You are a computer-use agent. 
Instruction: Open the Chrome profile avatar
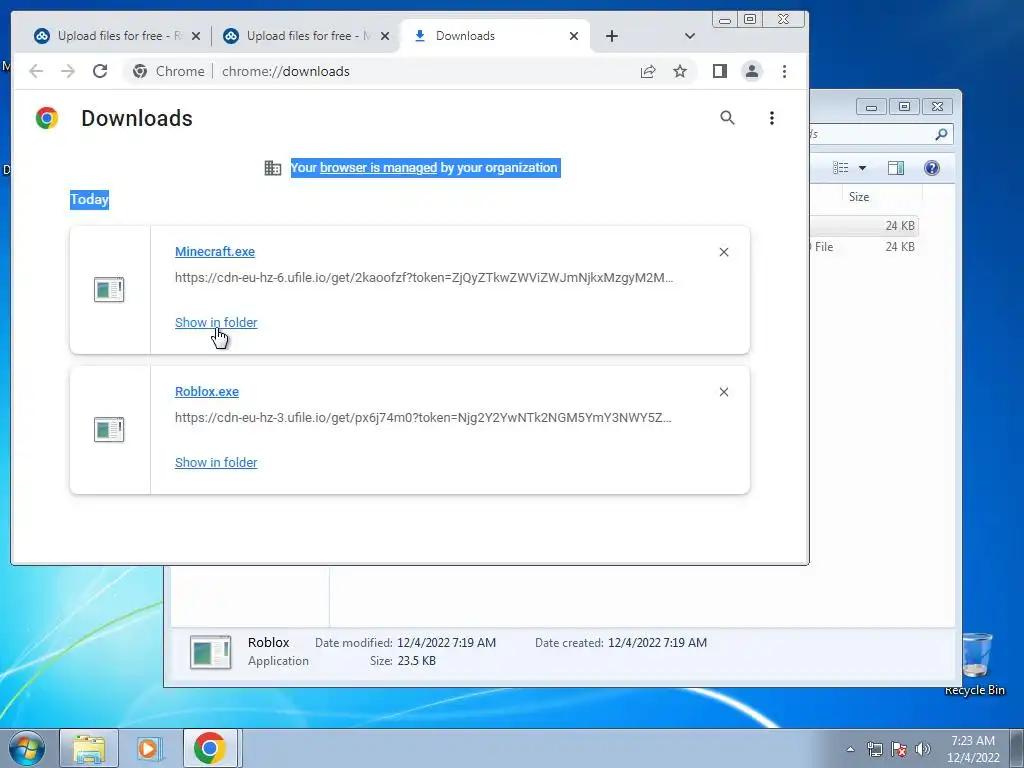[x=752, y=71]
